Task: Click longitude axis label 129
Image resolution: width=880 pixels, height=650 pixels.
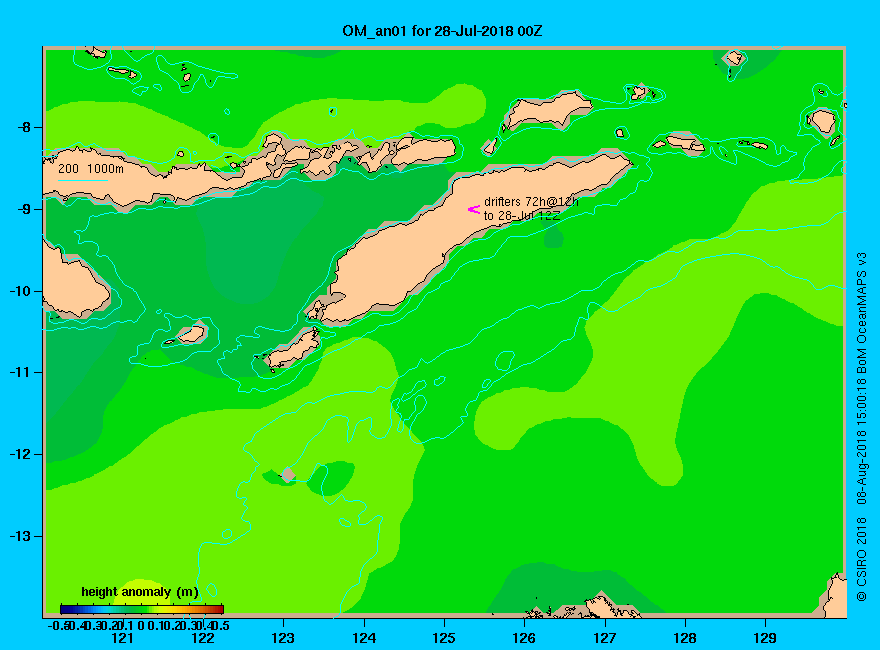Action: coord(765,638)
